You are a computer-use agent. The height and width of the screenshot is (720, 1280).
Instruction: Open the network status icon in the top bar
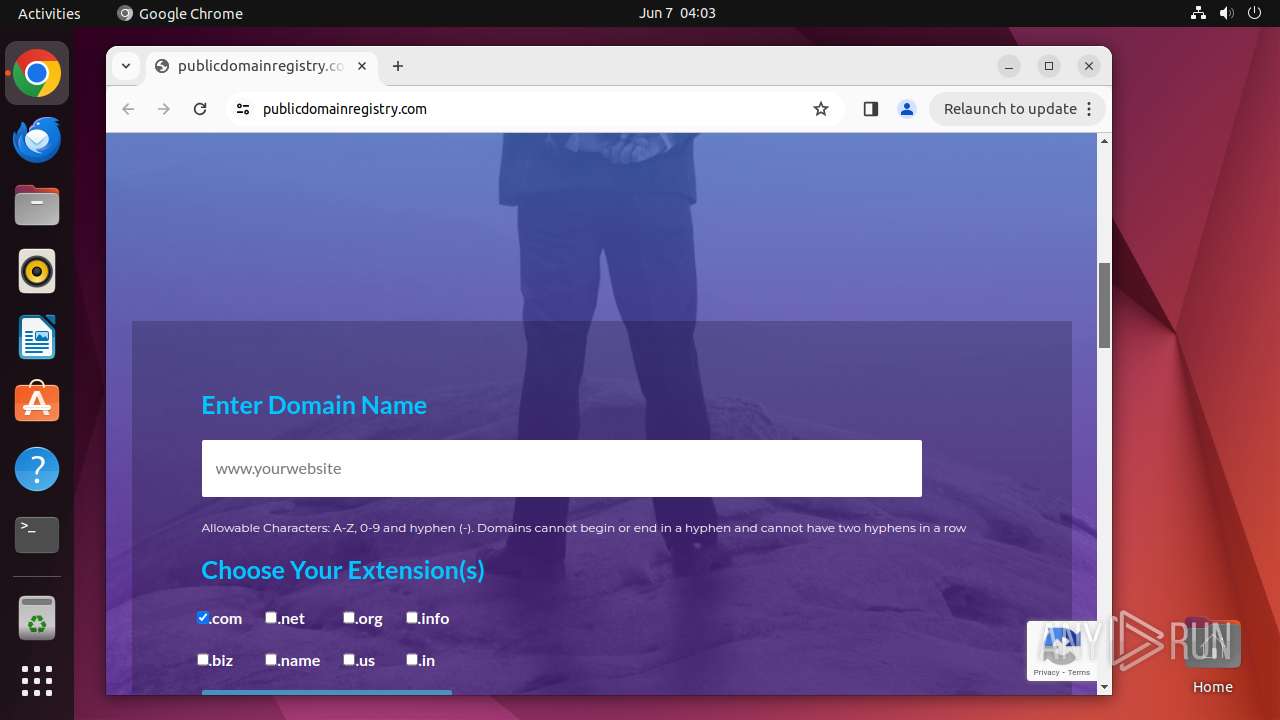click(1199, 13)
